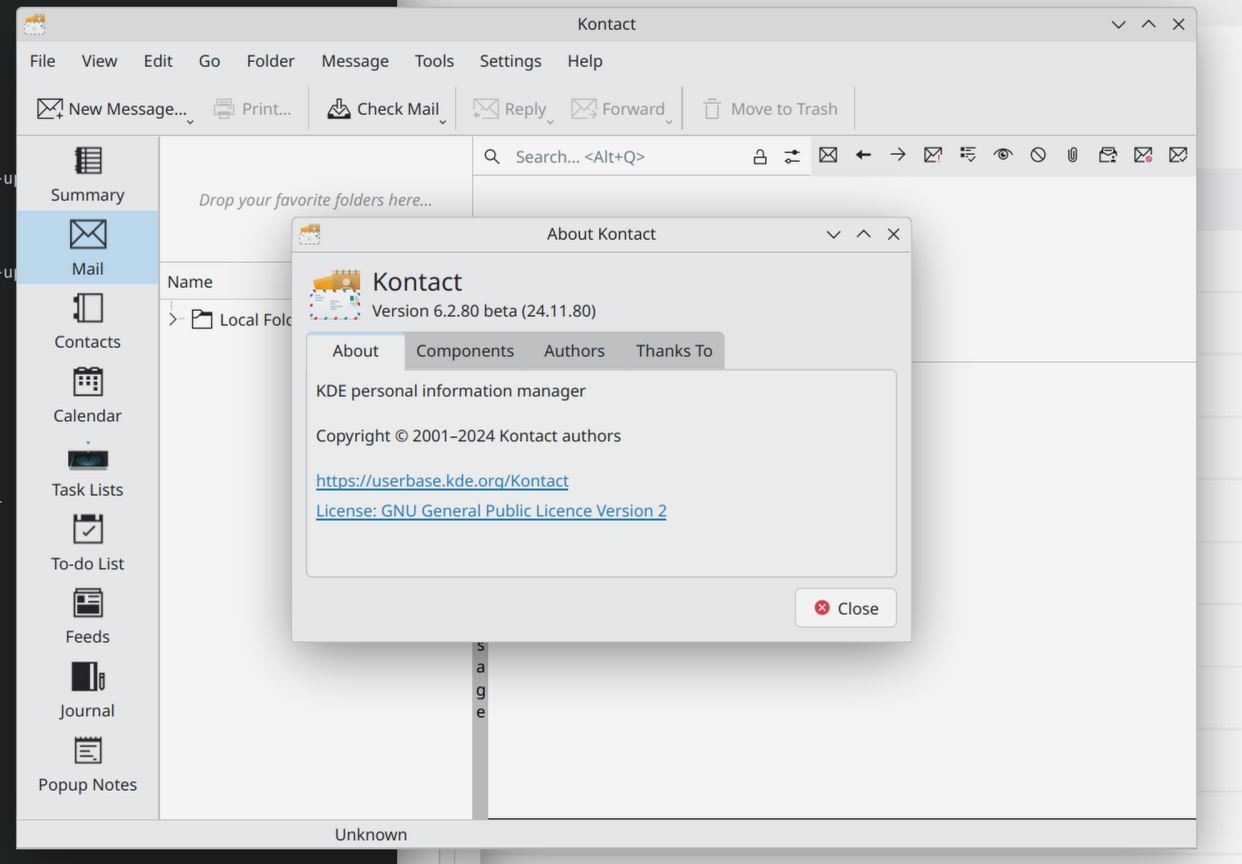Select the About tab in dialog

point(355,351)
